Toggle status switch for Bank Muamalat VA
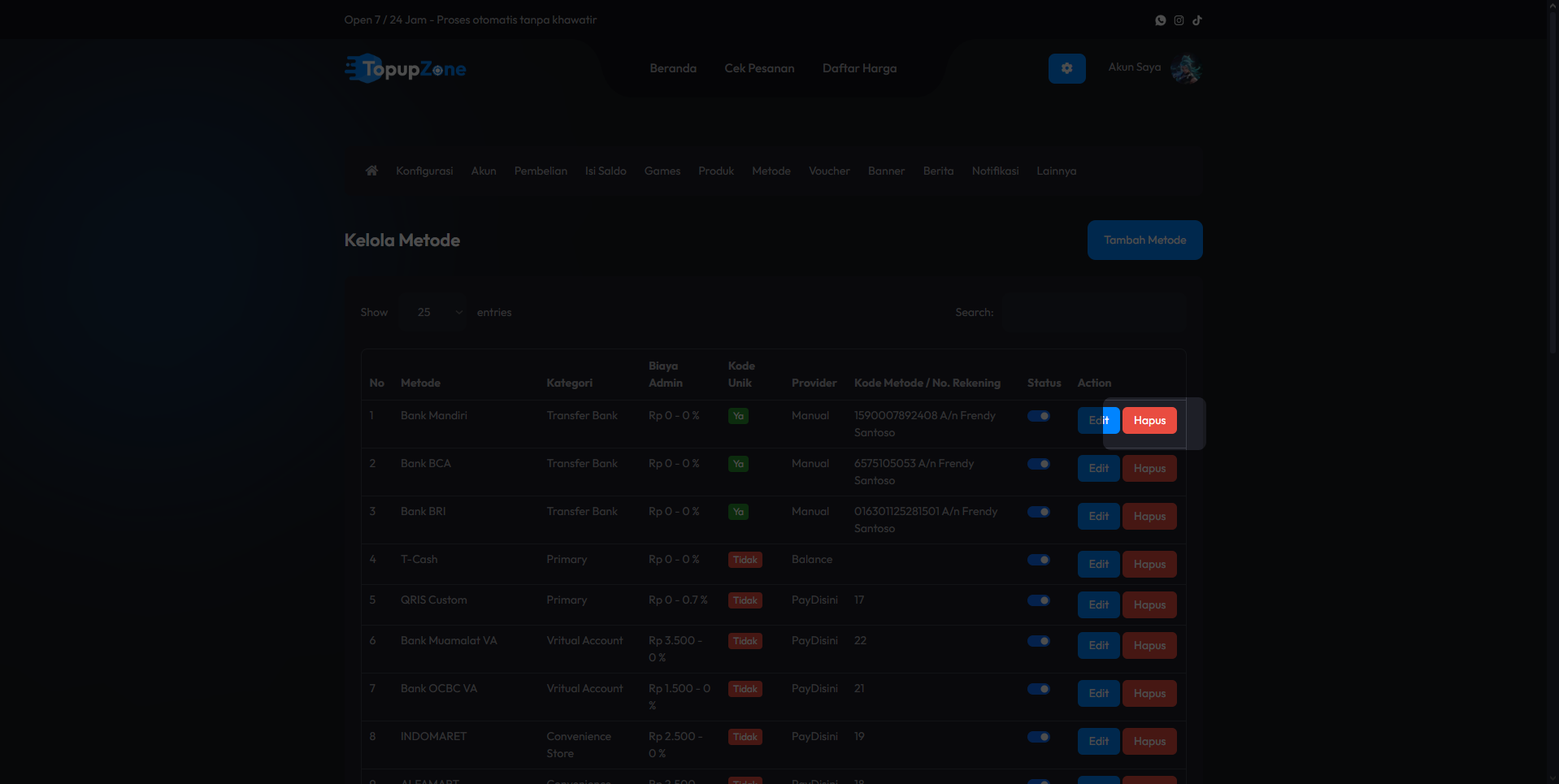1559x784 pixels. pyautogui.click(x=1039, y=641)
